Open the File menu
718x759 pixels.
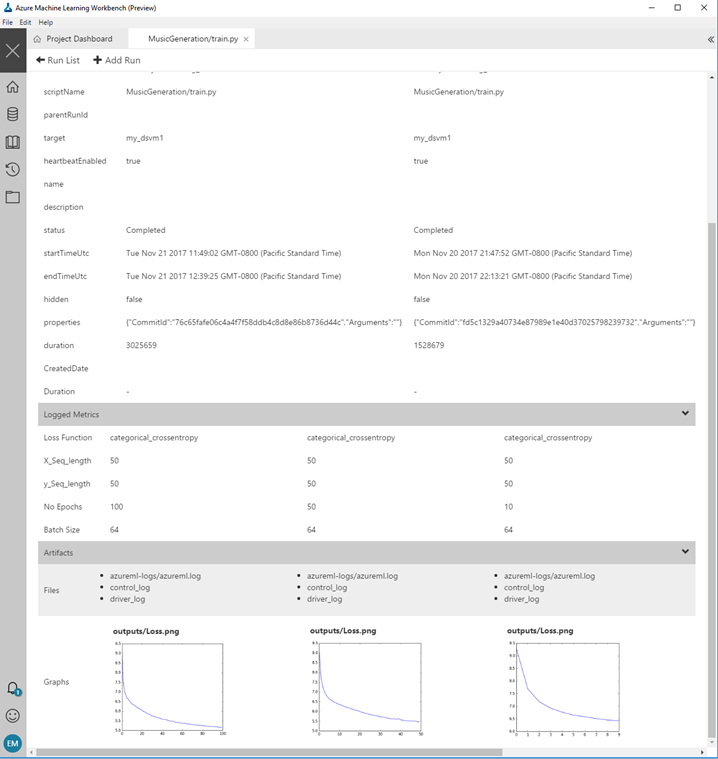8,22
